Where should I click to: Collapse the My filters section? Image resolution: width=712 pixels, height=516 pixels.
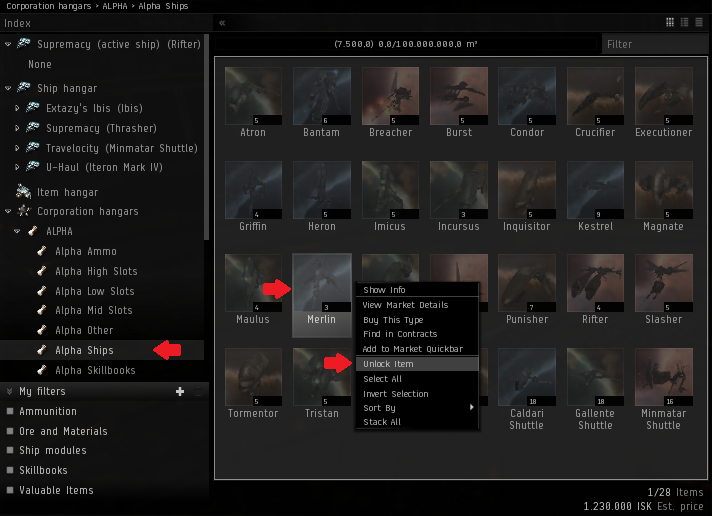[x=9, y=391]
